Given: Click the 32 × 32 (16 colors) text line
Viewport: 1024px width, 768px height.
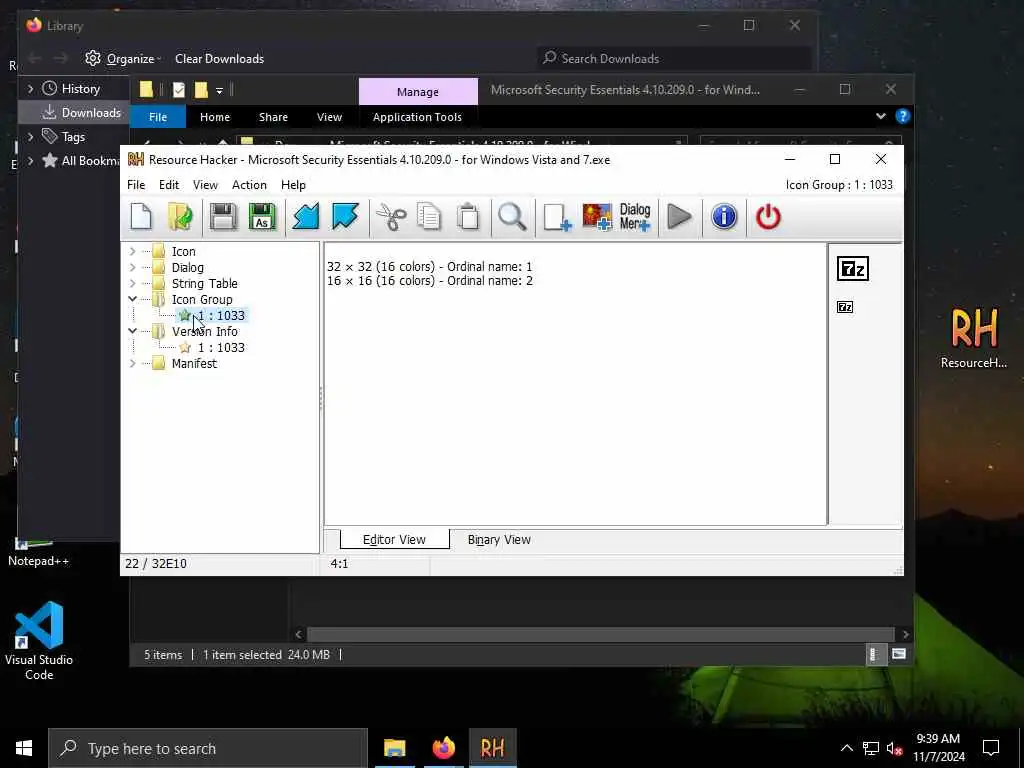Looking at the screenshot, I should [x=430, y=266].
